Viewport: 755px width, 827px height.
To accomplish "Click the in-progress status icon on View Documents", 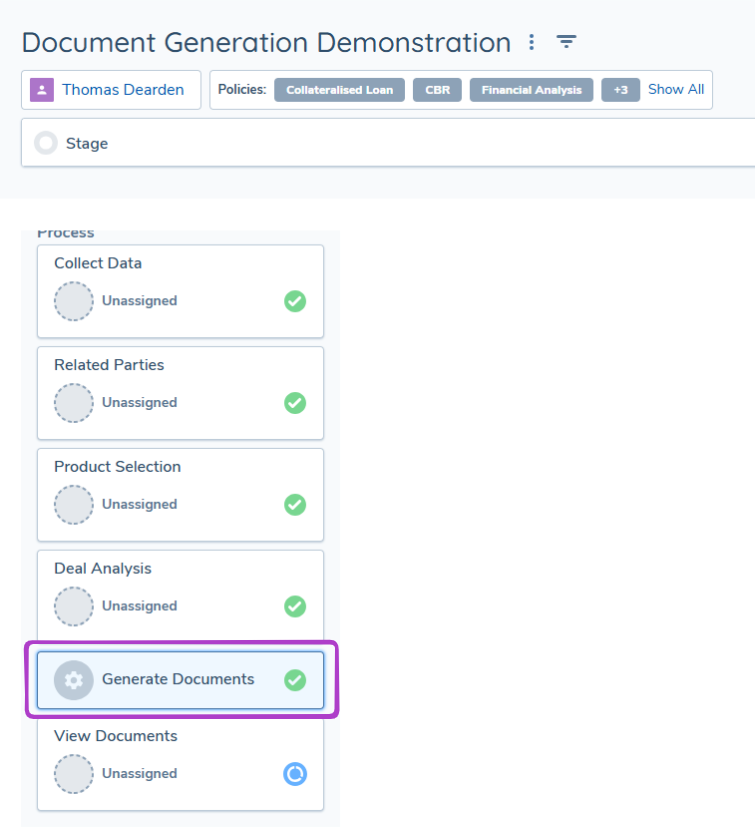I will pyautogui.click(x=295, y=774).
